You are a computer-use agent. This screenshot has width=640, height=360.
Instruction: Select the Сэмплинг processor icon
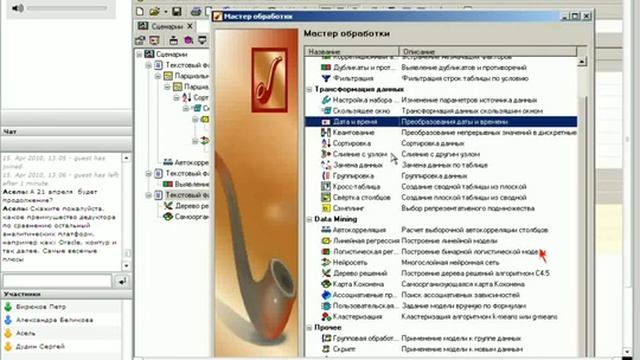coord(326,208)
